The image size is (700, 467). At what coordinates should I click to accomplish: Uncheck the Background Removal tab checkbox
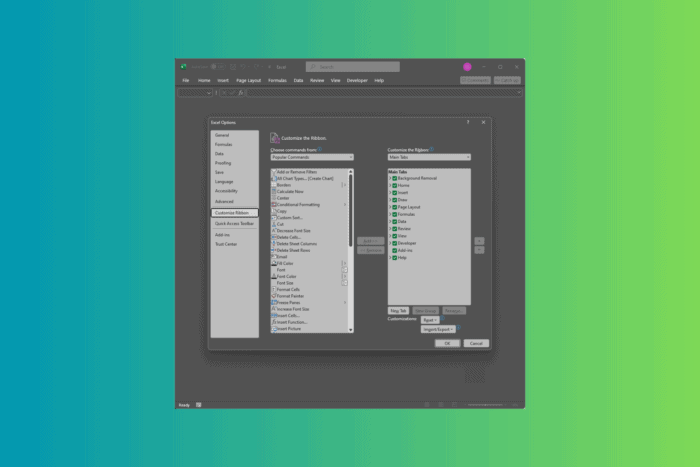tap(395, 178)
